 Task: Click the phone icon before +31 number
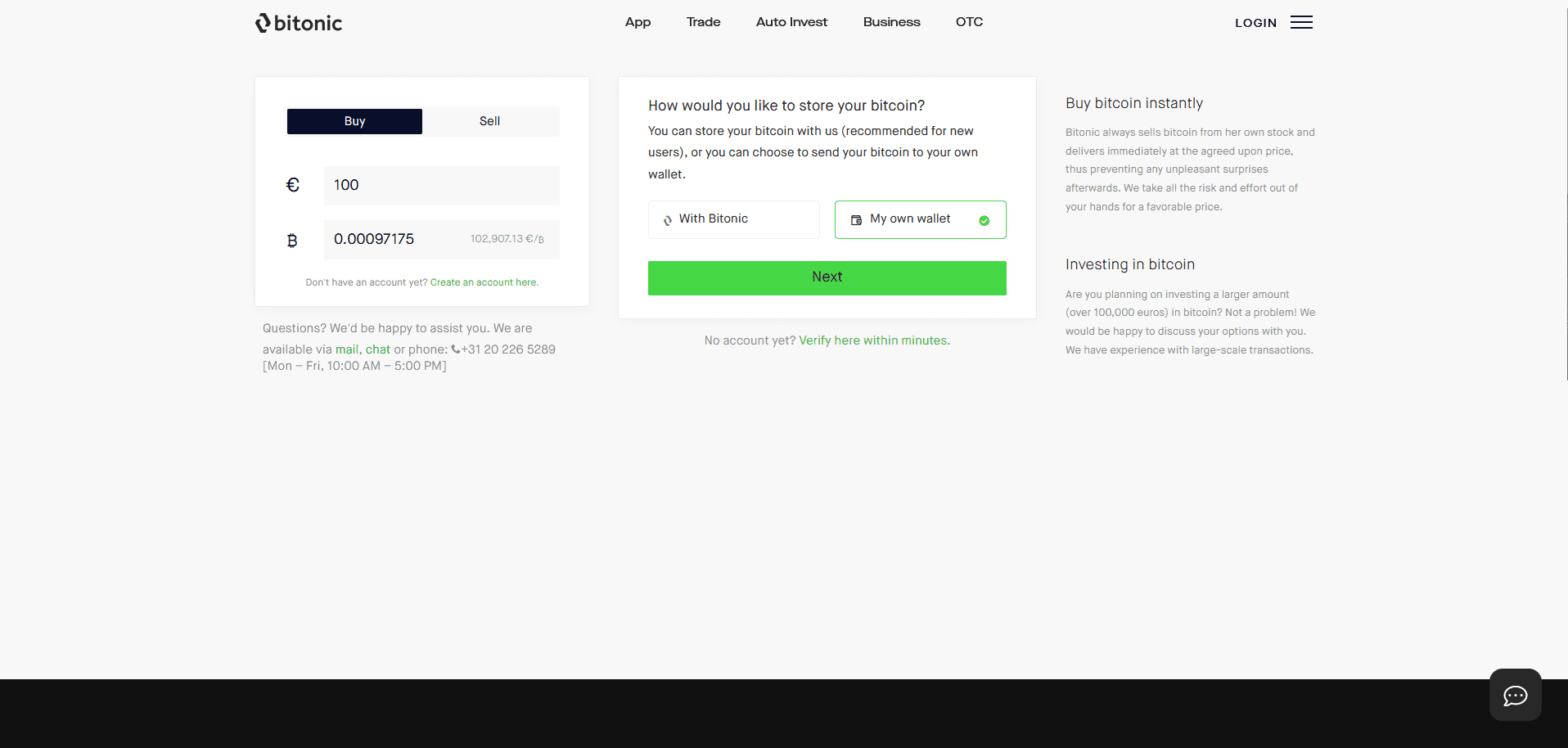pyautogui.click(x=456, y=349)
